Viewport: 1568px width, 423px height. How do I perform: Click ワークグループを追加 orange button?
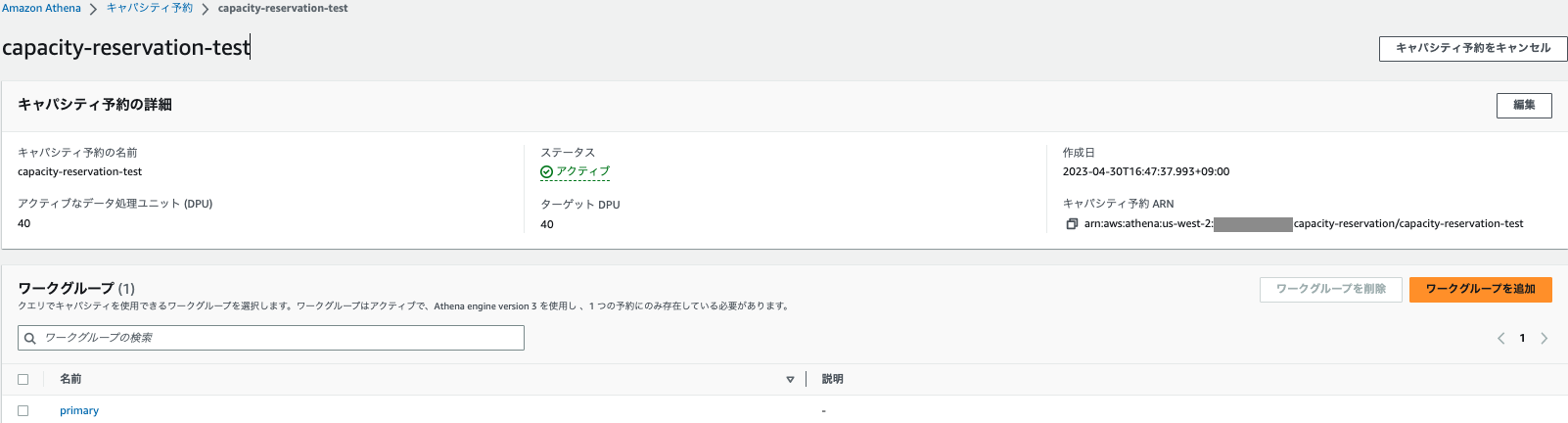(x=1480, y=289)
